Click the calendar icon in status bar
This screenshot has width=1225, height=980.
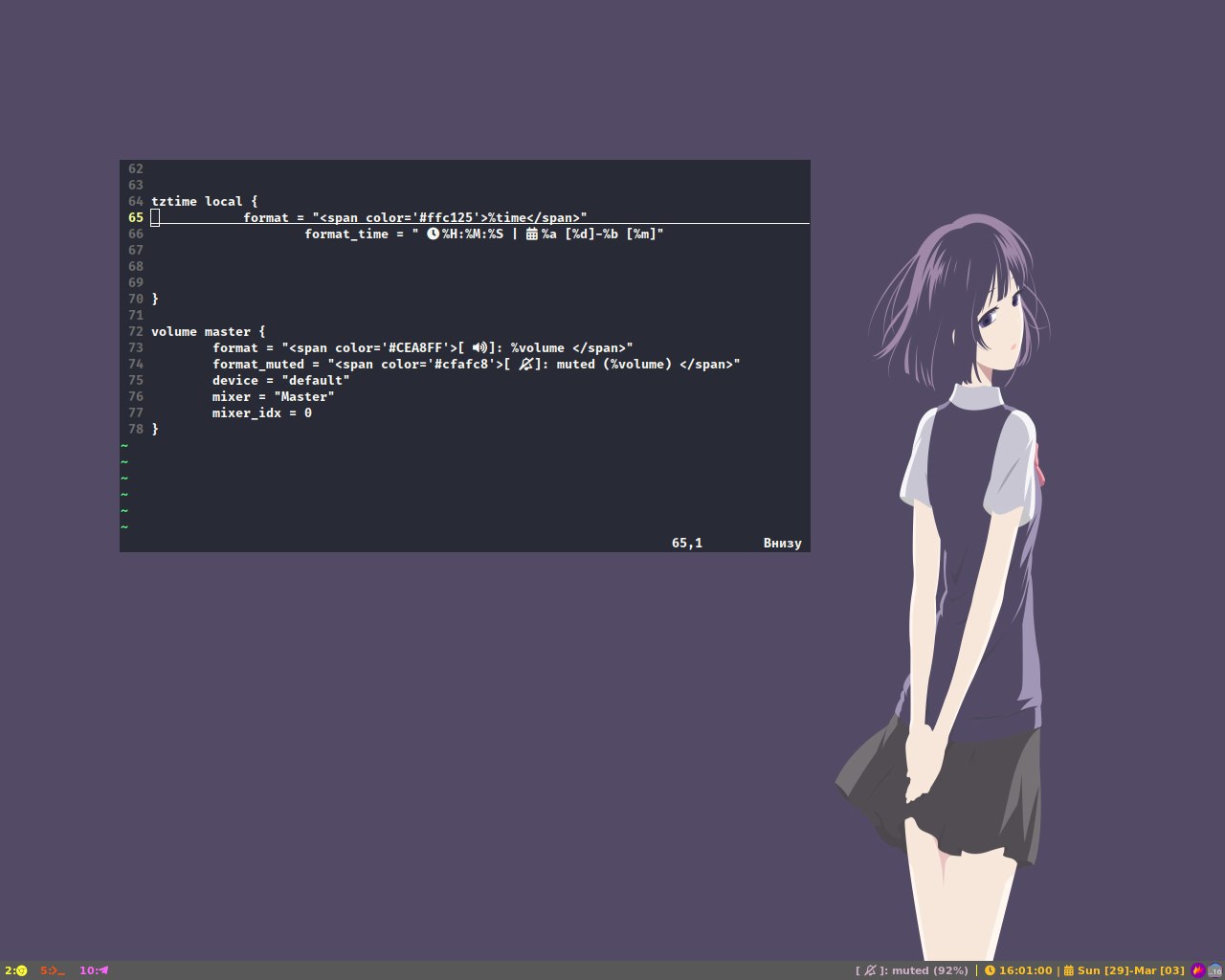pos(1069,970)
